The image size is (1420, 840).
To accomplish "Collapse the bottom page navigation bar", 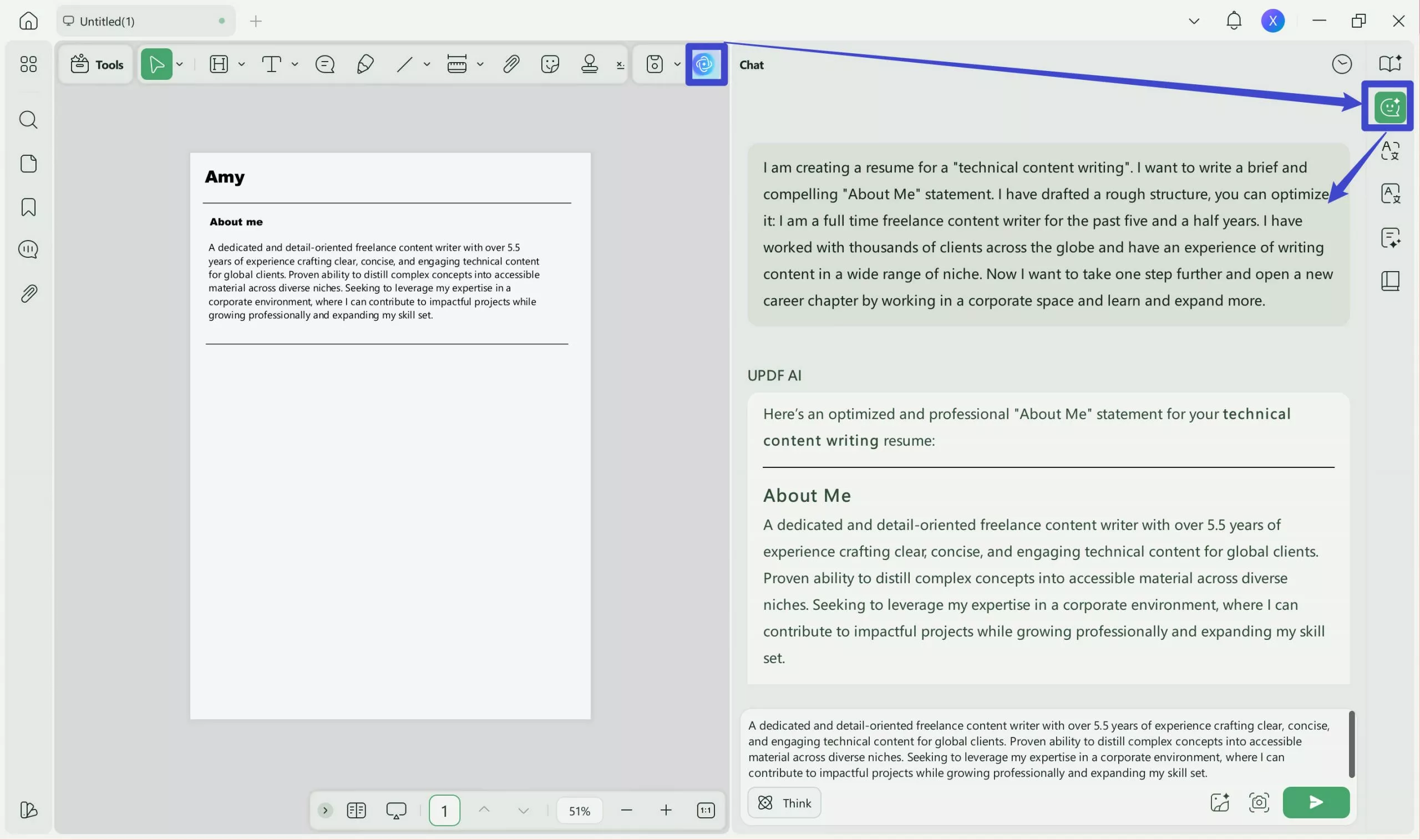I will 325,811.
